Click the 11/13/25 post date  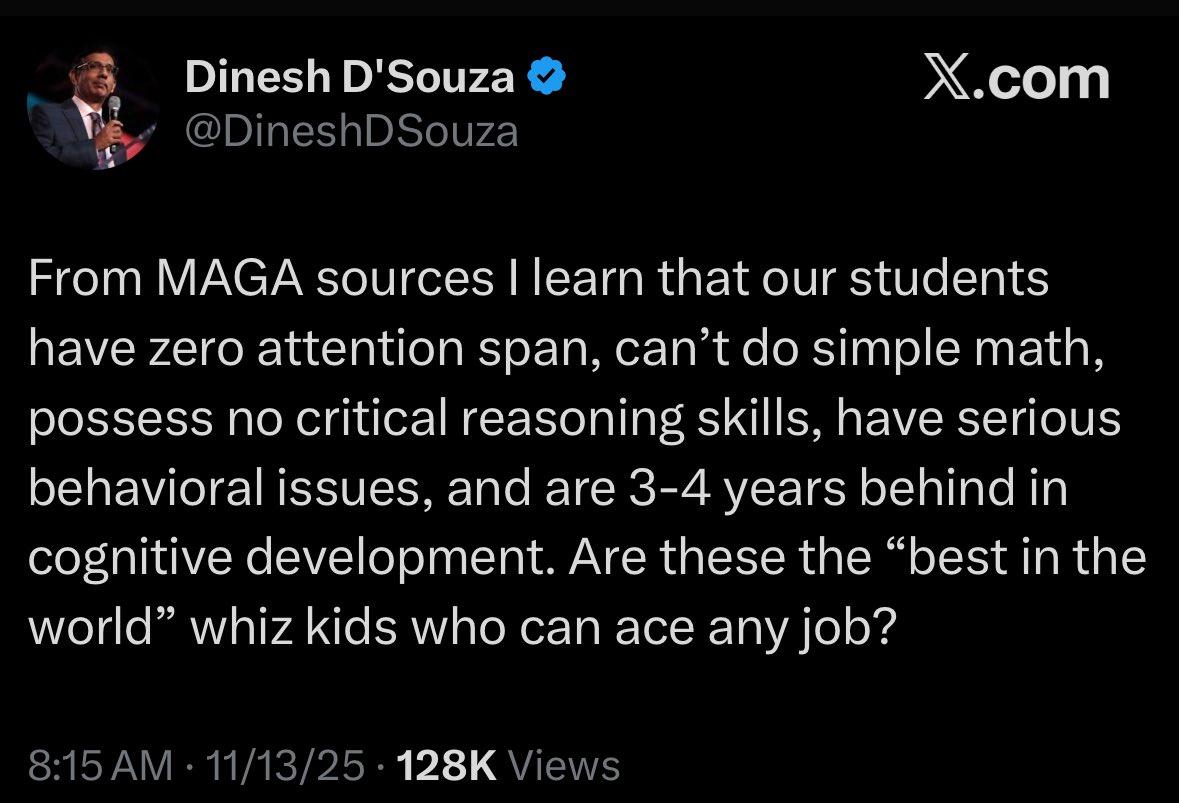(x=283, y=766)
